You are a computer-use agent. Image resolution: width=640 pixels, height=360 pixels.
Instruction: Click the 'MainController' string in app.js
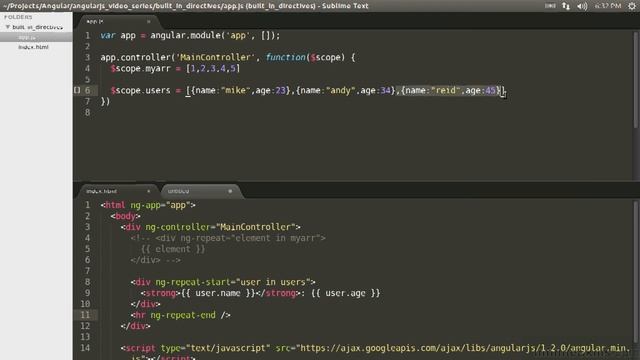[216, 58]
